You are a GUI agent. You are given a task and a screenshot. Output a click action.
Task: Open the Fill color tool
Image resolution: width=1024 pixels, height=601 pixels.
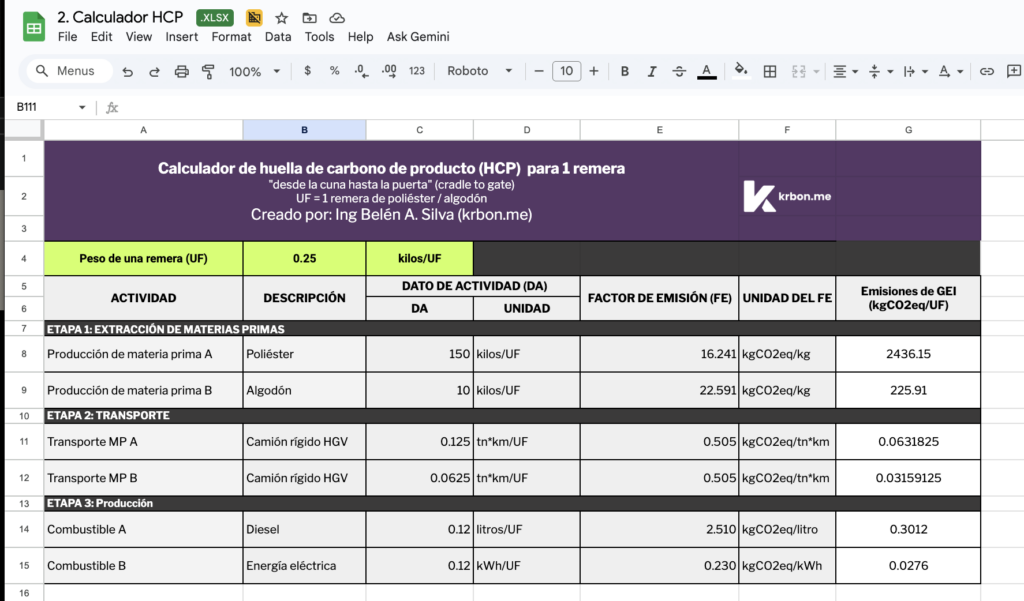pyautogui.click(x=740, y=71)
